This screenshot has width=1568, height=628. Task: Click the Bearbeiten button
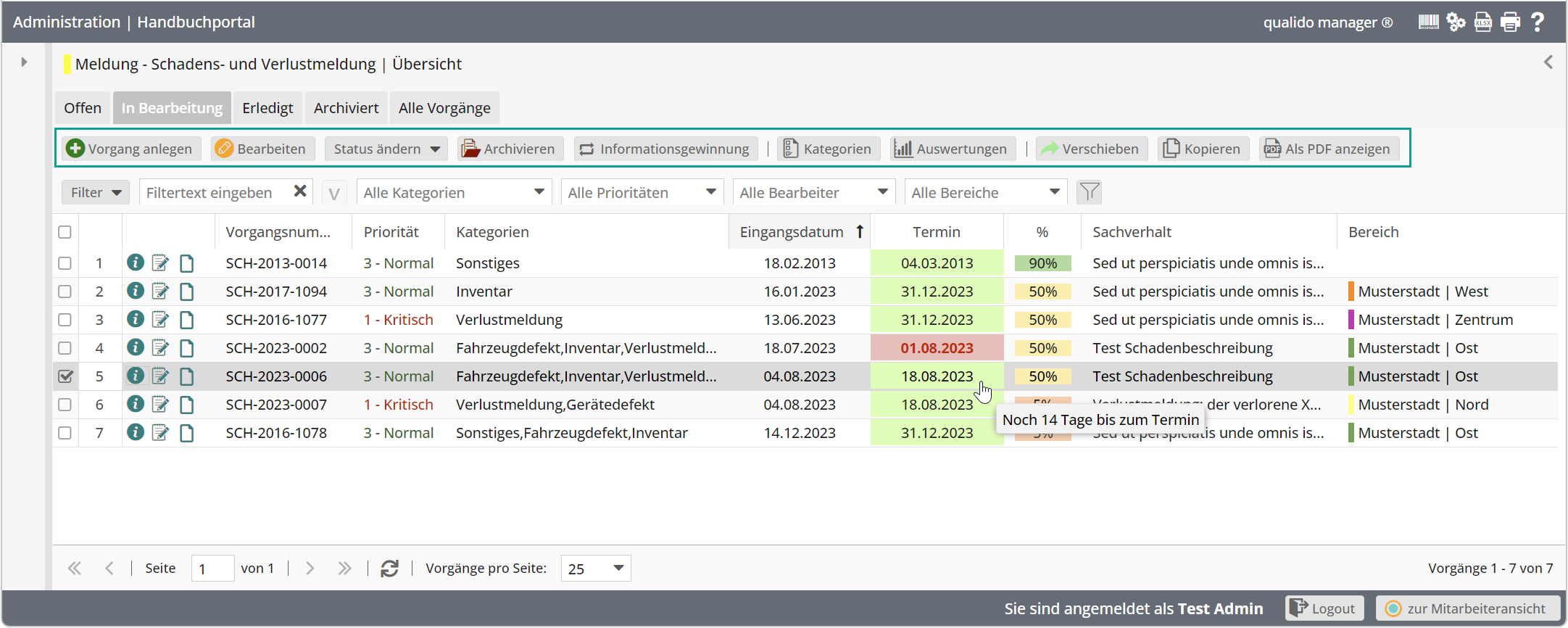point(262,149)
